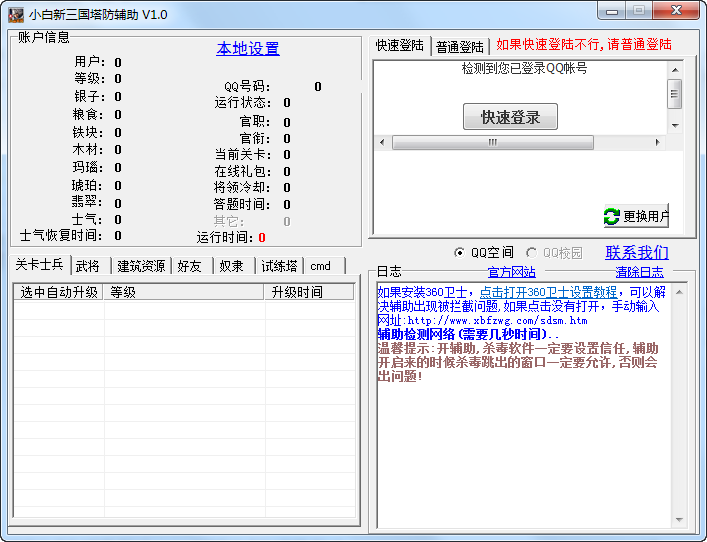Click the 快速登录 button
This screenshot has height=542, width=707.
coord(510,117)
